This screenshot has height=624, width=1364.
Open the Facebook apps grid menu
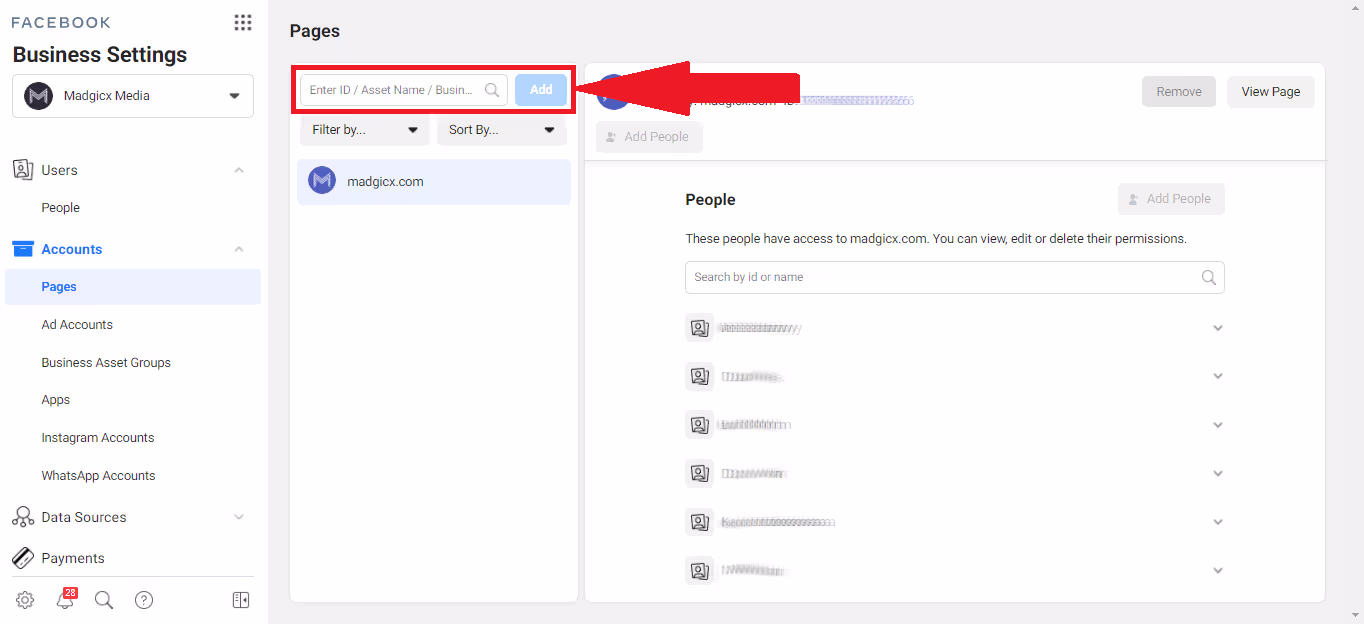pyautogui.click(x=242, y=22)
